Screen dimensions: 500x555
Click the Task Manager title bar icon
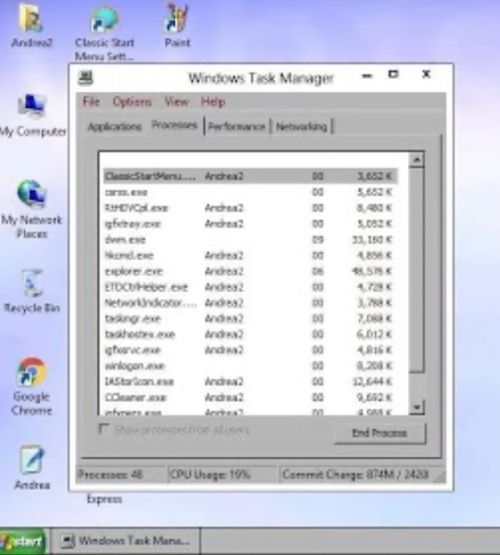[86, 78]
